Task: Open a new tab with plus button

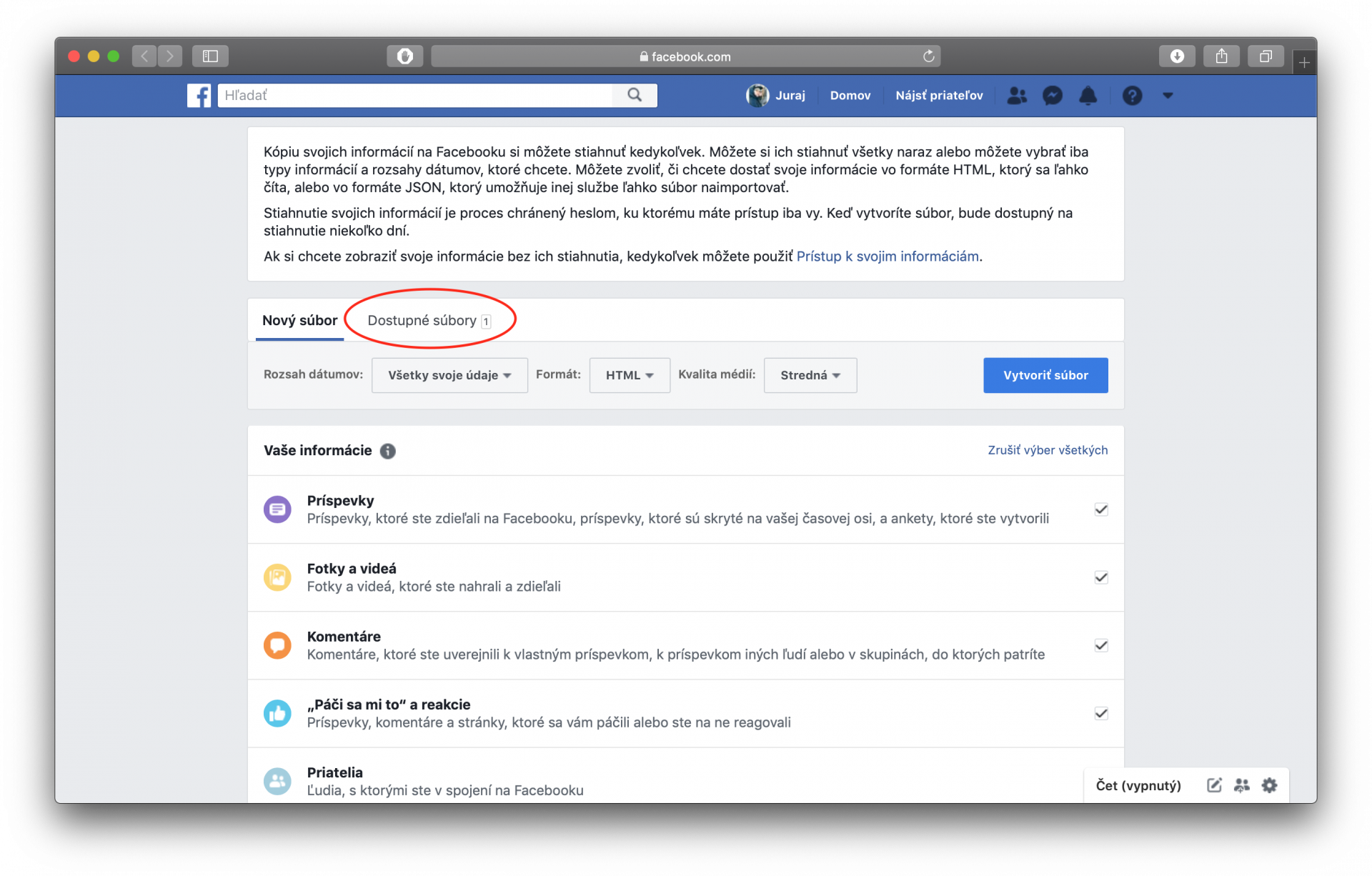Action: pos(1304,63)
